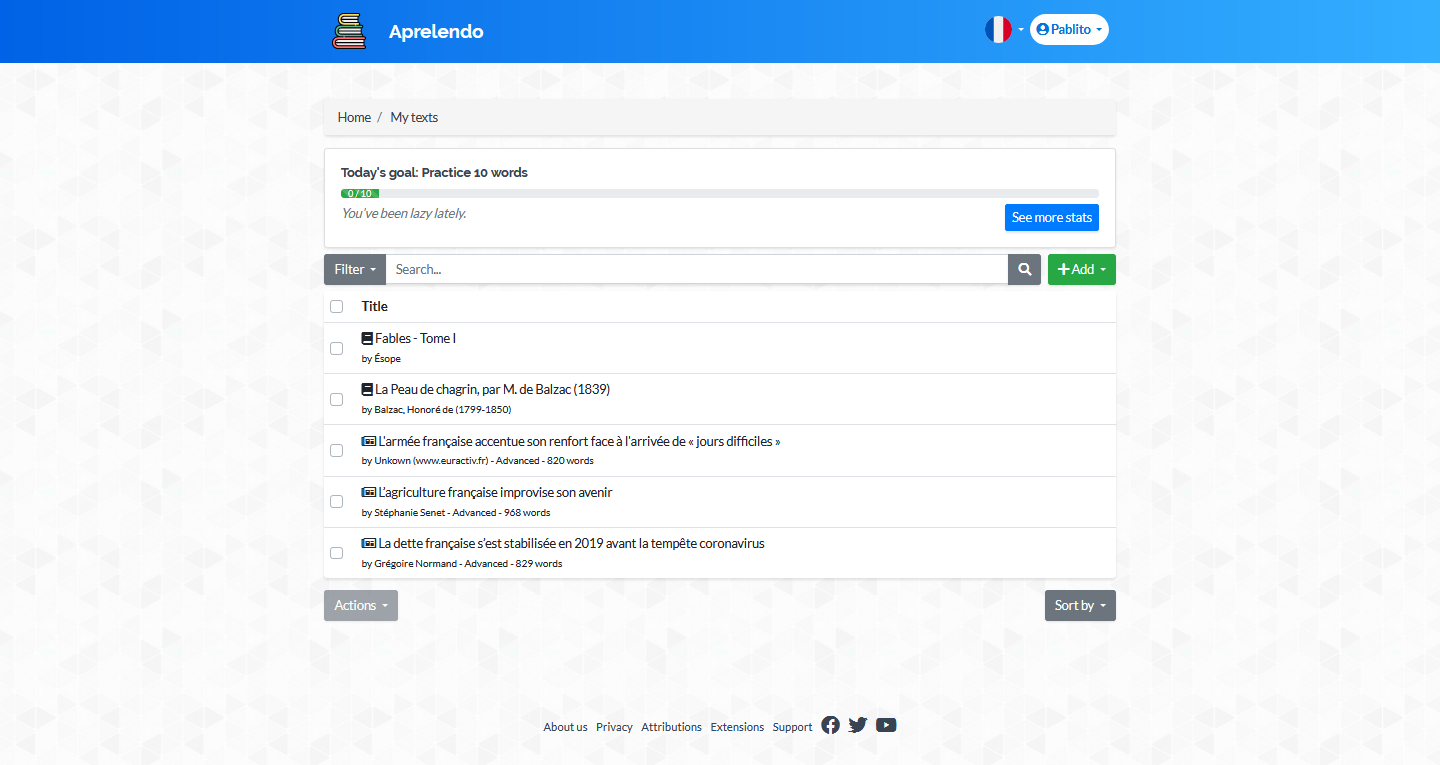Go to Home in the breadcrumb

click(354, 117)
